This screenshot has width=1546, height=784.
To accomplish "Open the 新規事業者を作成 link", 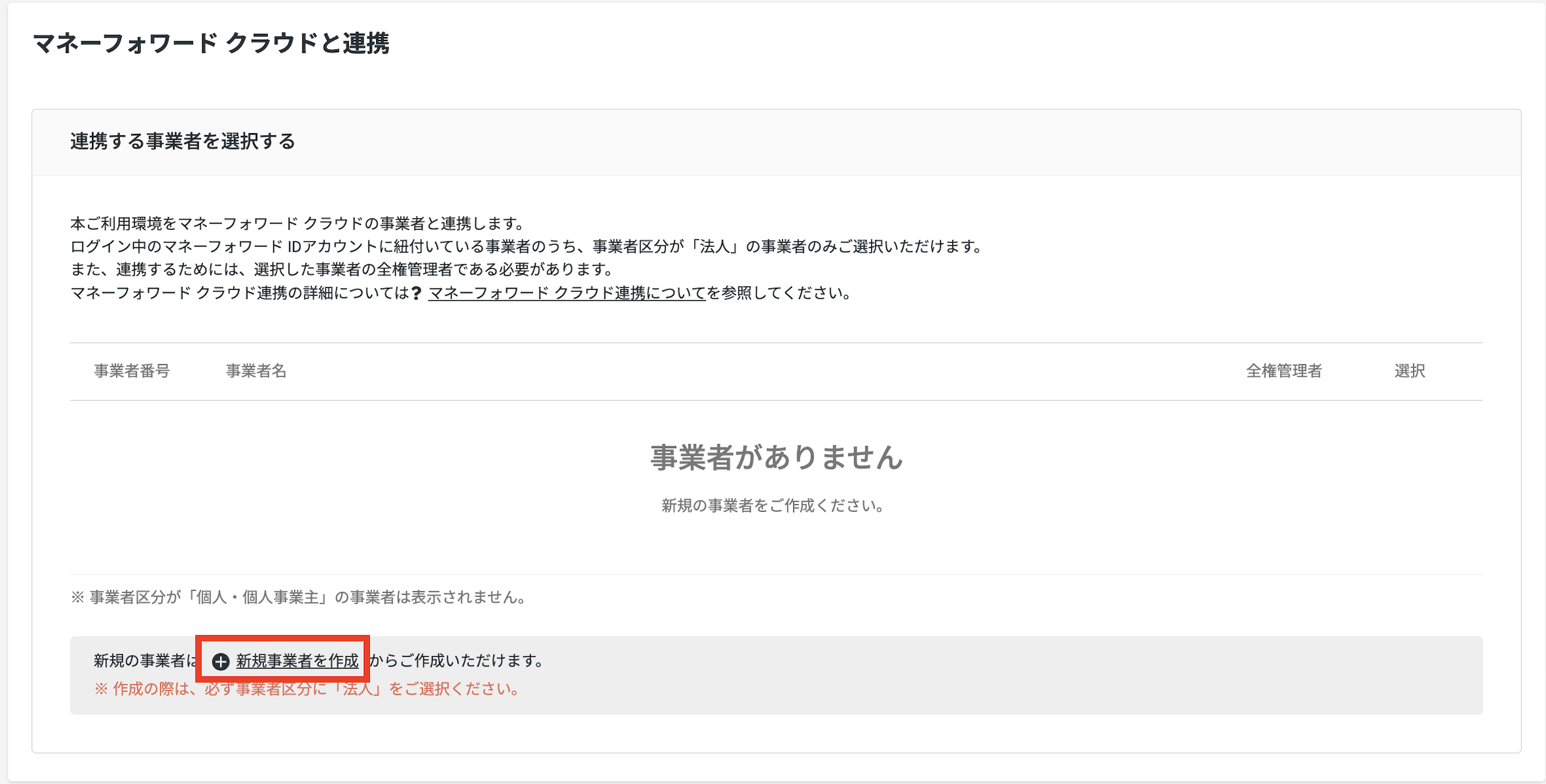I will pyautogui.click(x=297, y=661).
